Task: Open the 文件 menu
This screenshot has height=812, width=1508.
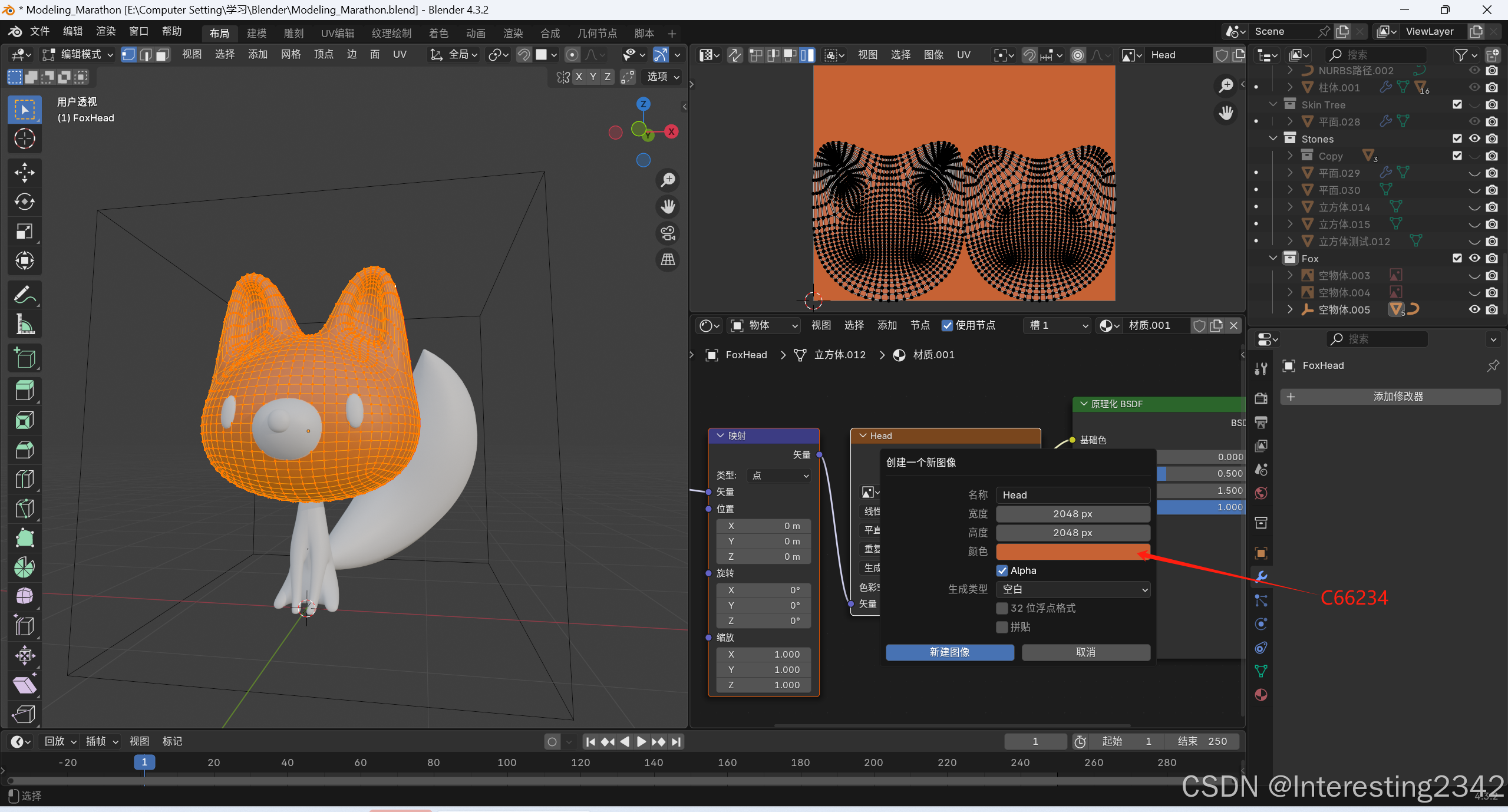Action: [x=39, y=31]
